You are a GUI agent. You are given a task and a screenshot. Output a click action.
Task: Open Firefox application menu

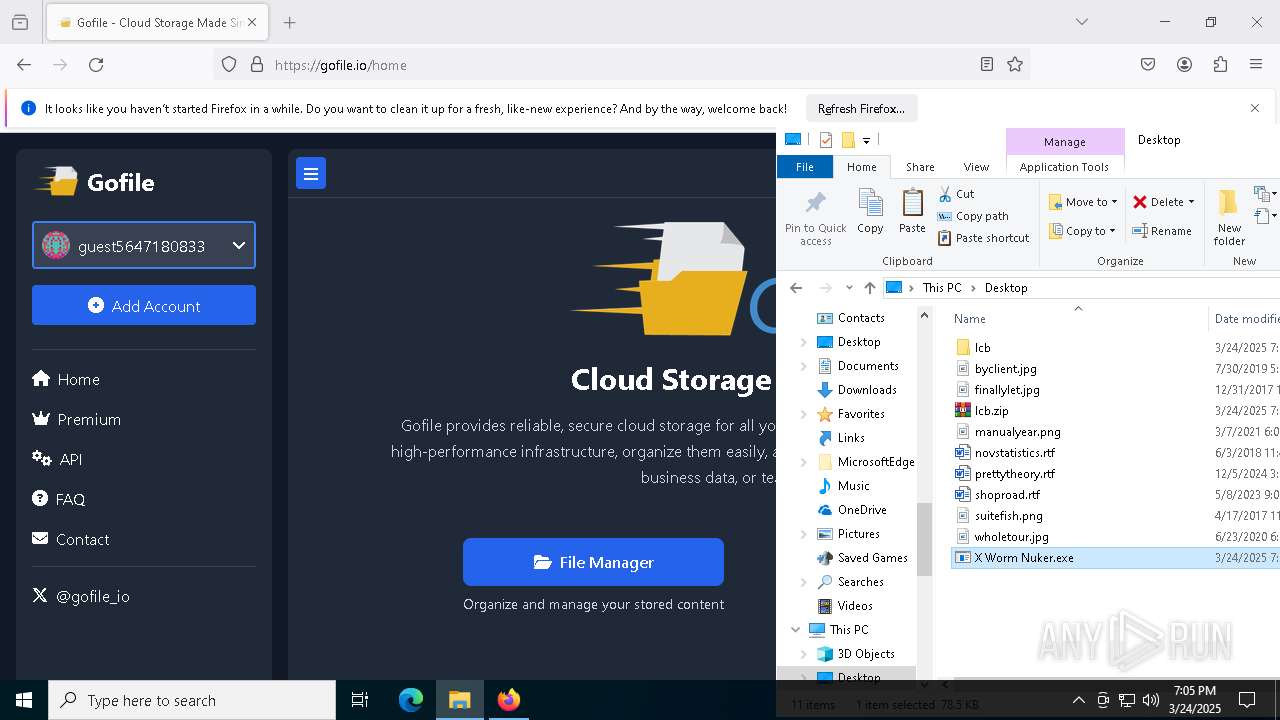click(x=1256, y=65)
